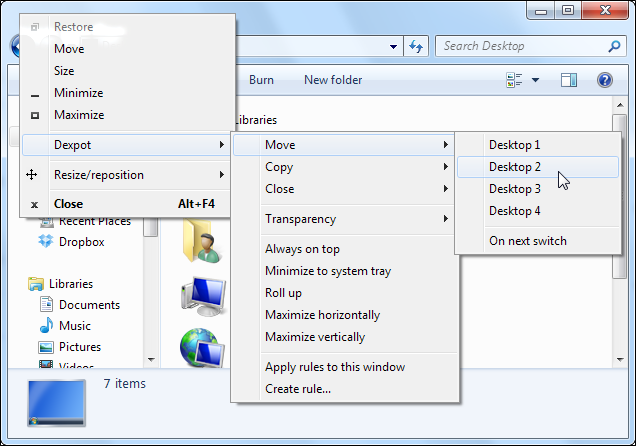Click the refresh arrows icon beside address bar
Screen dimensions: 636x446
tap(416, 46)
